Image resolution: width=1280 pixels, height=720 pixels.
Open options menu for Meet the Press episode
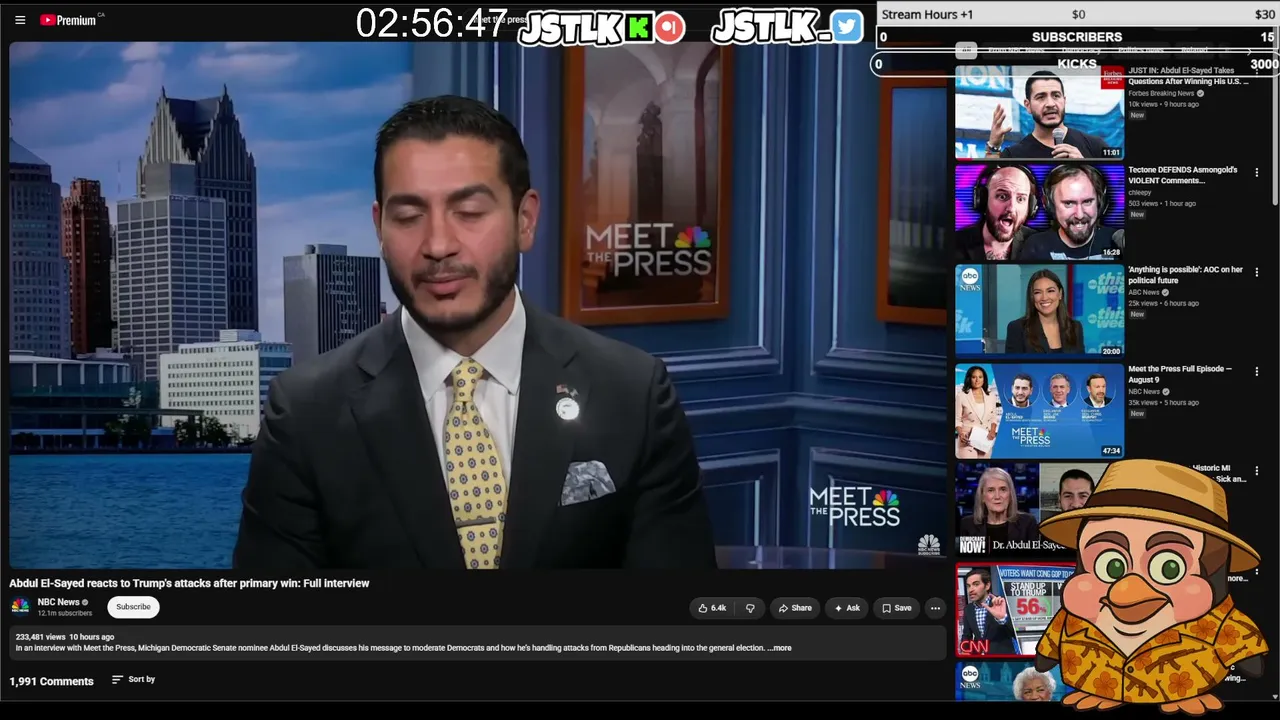[1257, 371]
